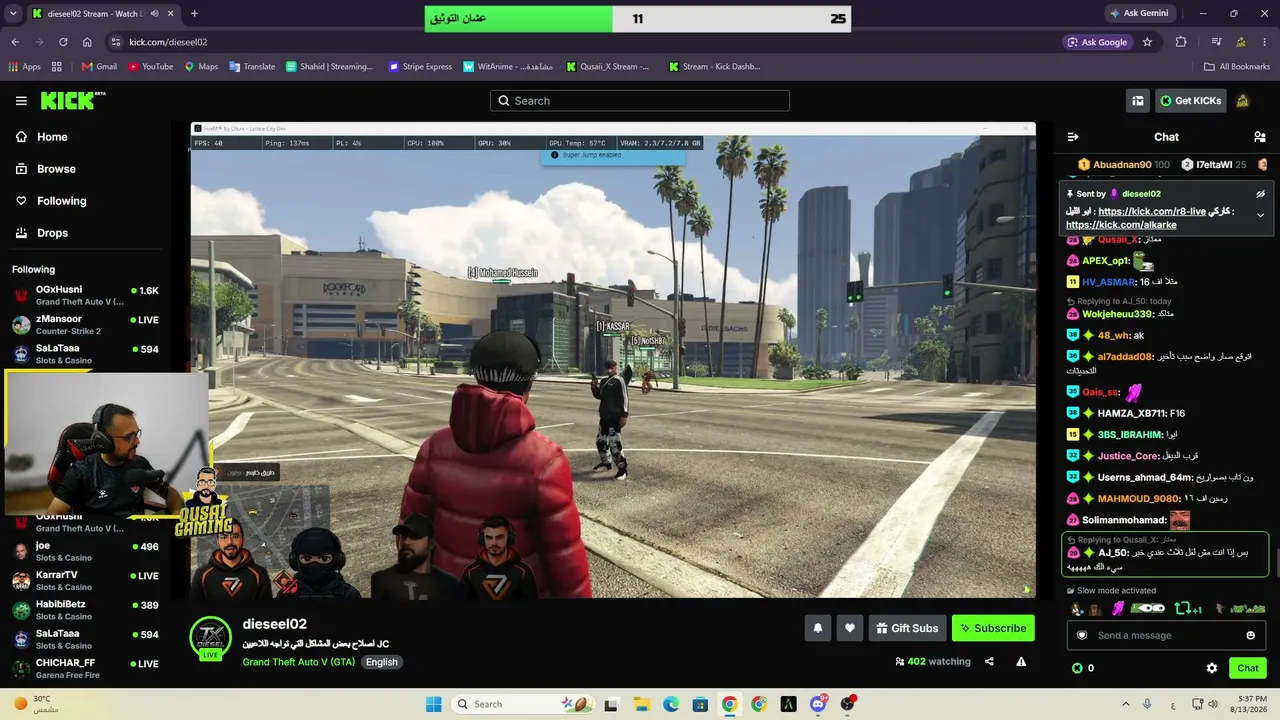
Task: Open the tab search dropdown
Action: 13,13
